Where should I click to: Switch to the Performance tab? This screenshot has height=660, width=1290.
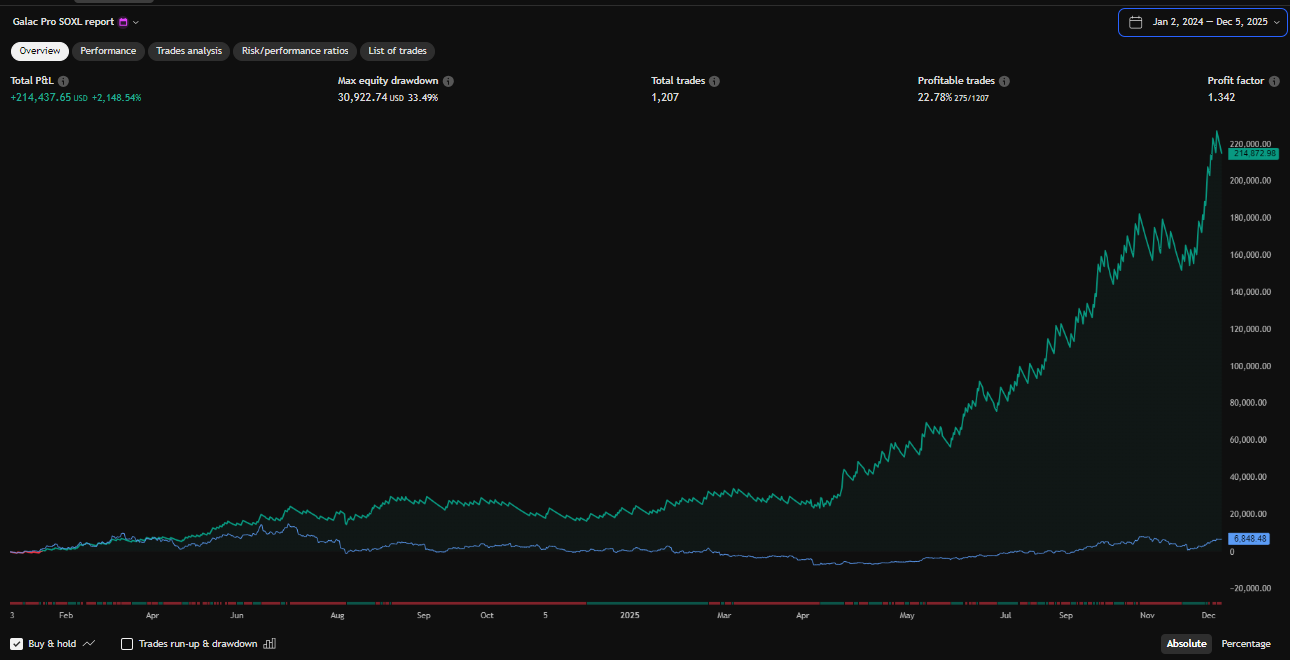(108, 51)
